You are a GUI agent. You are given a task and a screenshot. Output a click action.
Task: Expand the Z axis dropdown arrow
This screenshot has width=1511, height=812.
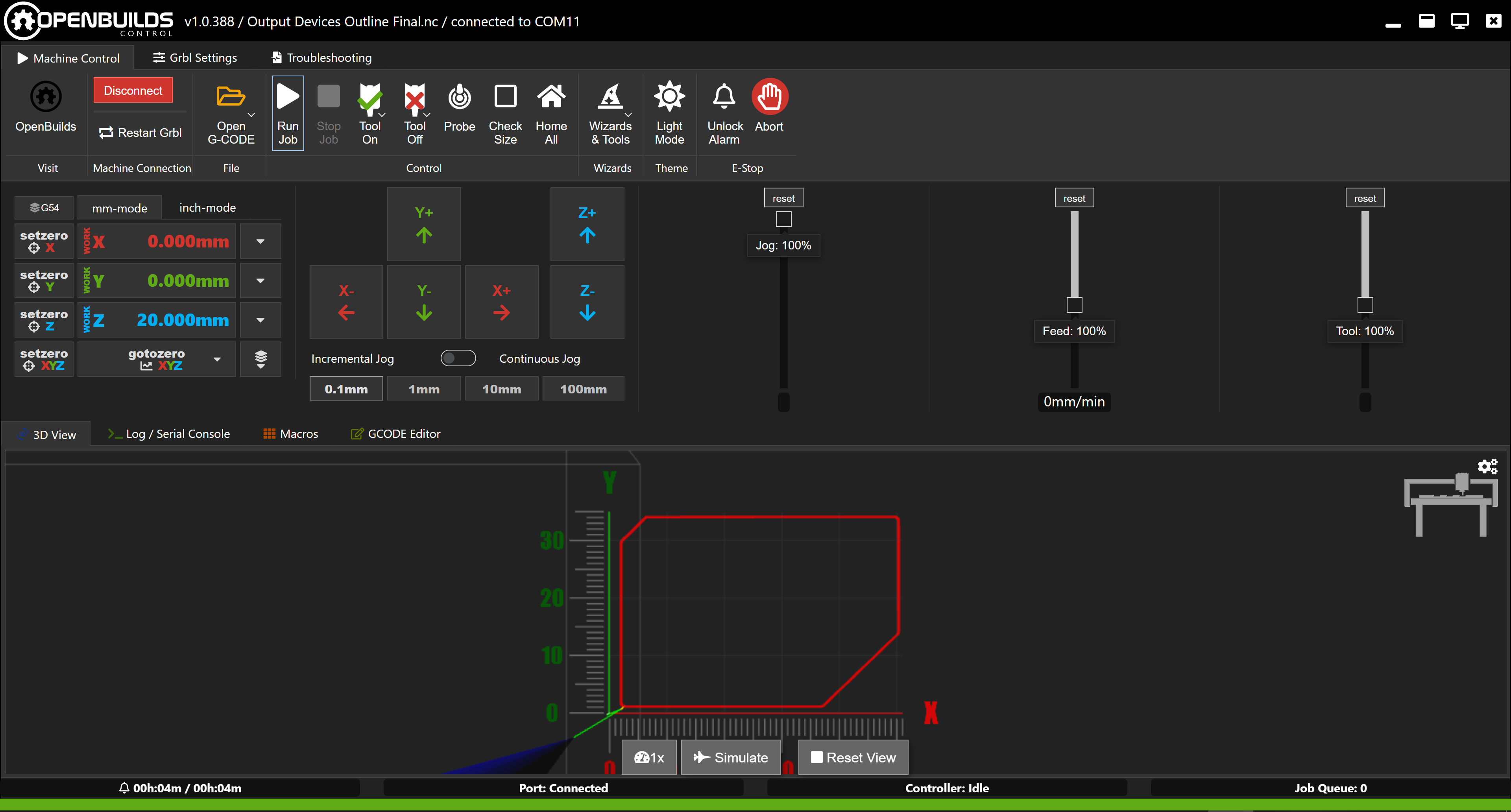[x=260, y=319]
